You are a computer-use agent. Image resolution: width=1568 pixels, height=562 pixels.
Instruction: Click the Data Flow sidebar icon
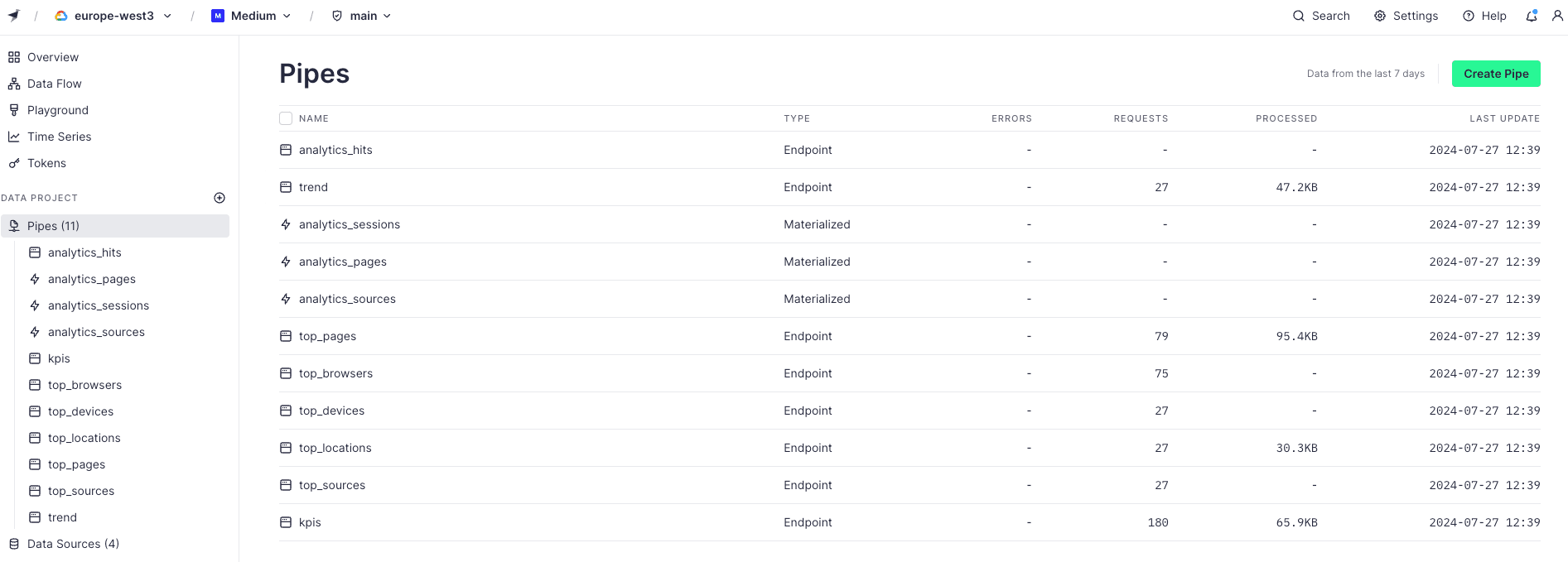[x=14, y=84]
